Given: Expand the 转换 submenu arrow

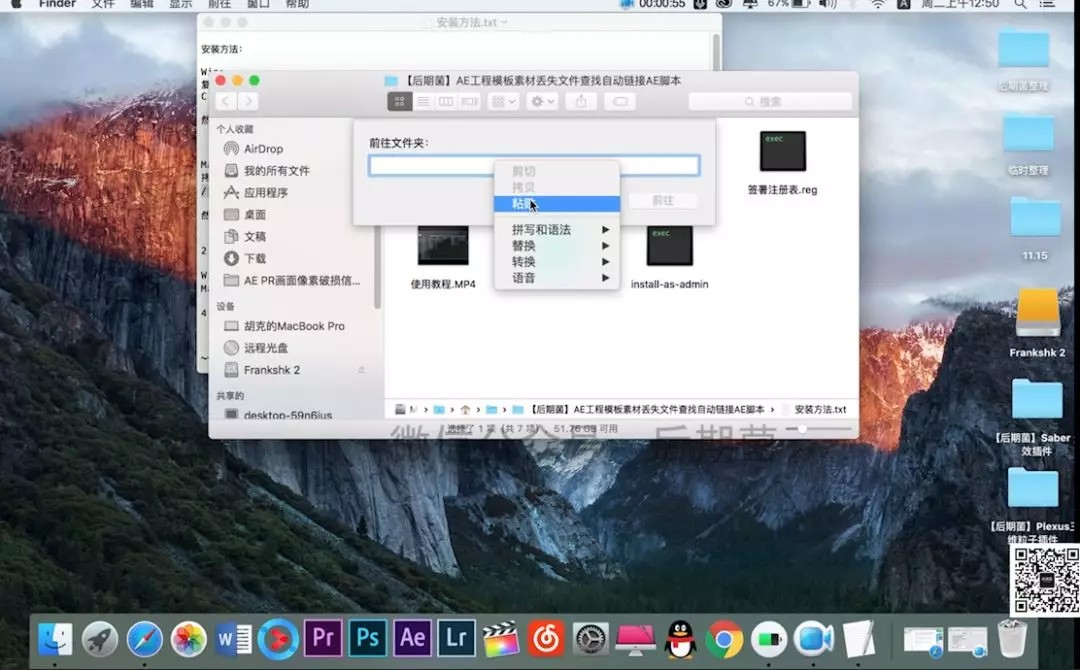Looking at the screenshot, I should (x=606, y=262).
